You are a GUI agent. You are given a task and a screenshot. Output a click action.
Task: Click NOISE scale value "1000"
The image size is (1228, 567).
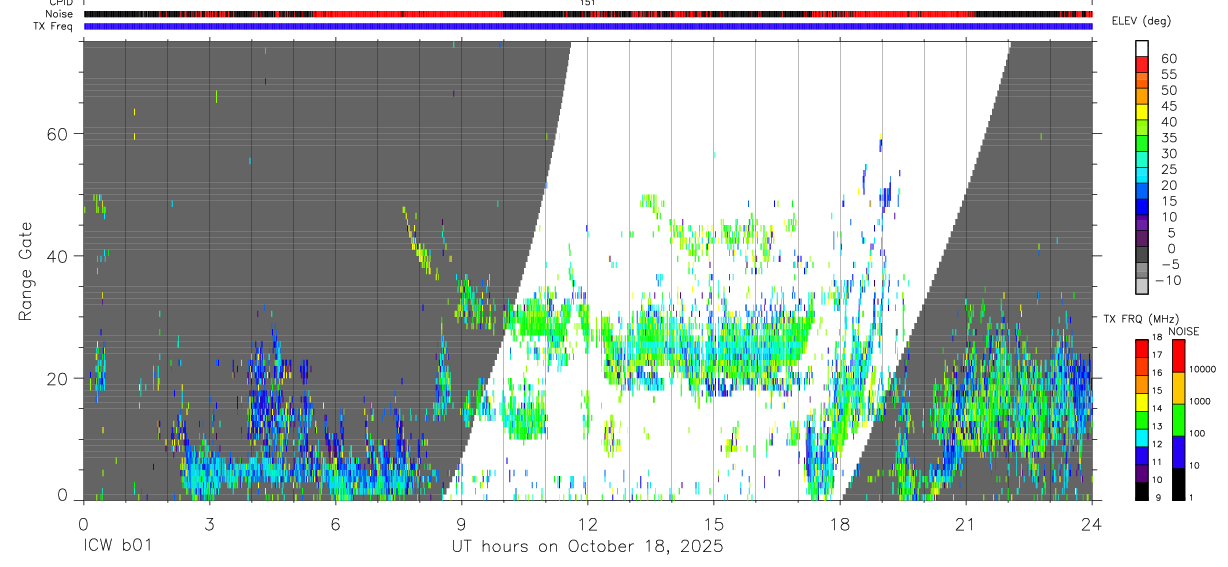(1201, 401)
